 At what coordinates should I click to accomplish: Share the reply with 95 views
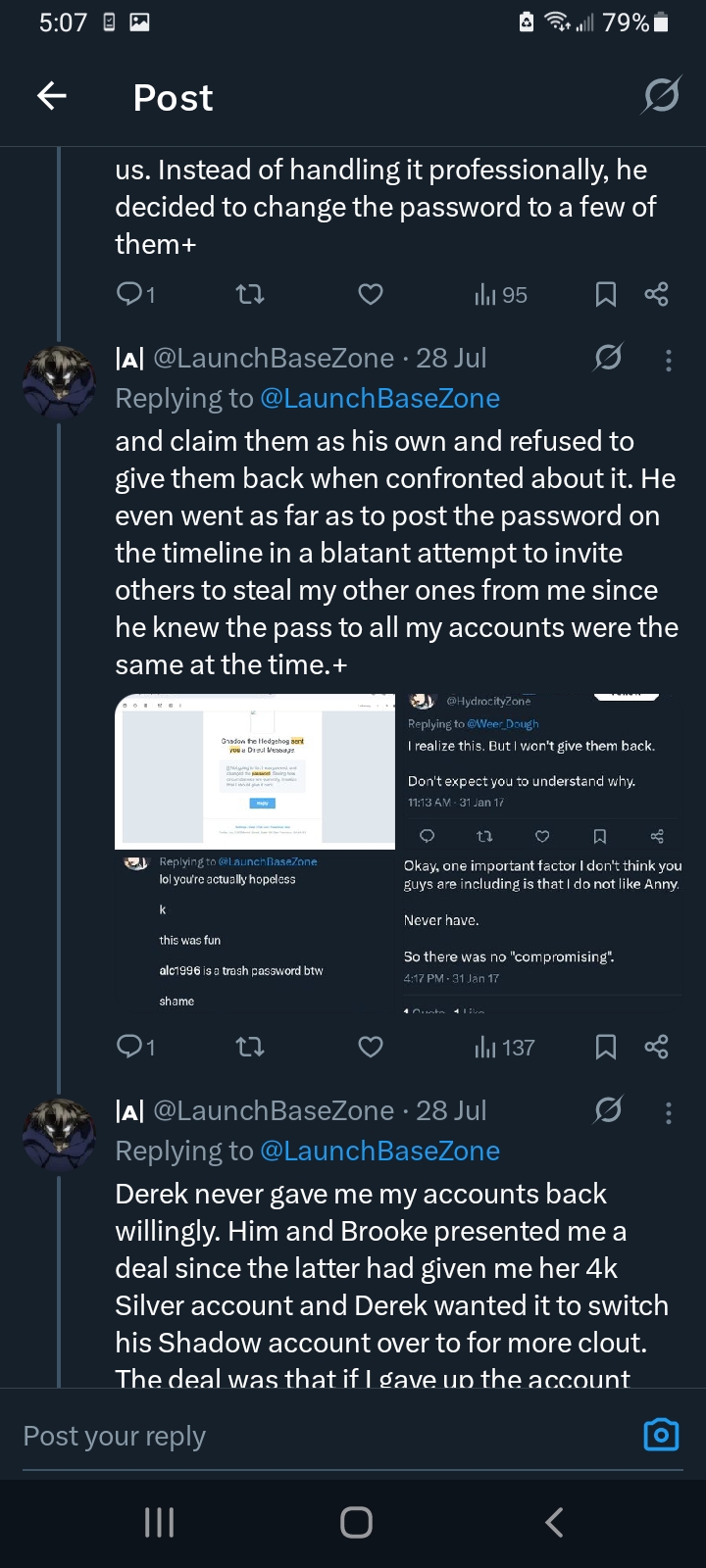[x=656, y=294]
